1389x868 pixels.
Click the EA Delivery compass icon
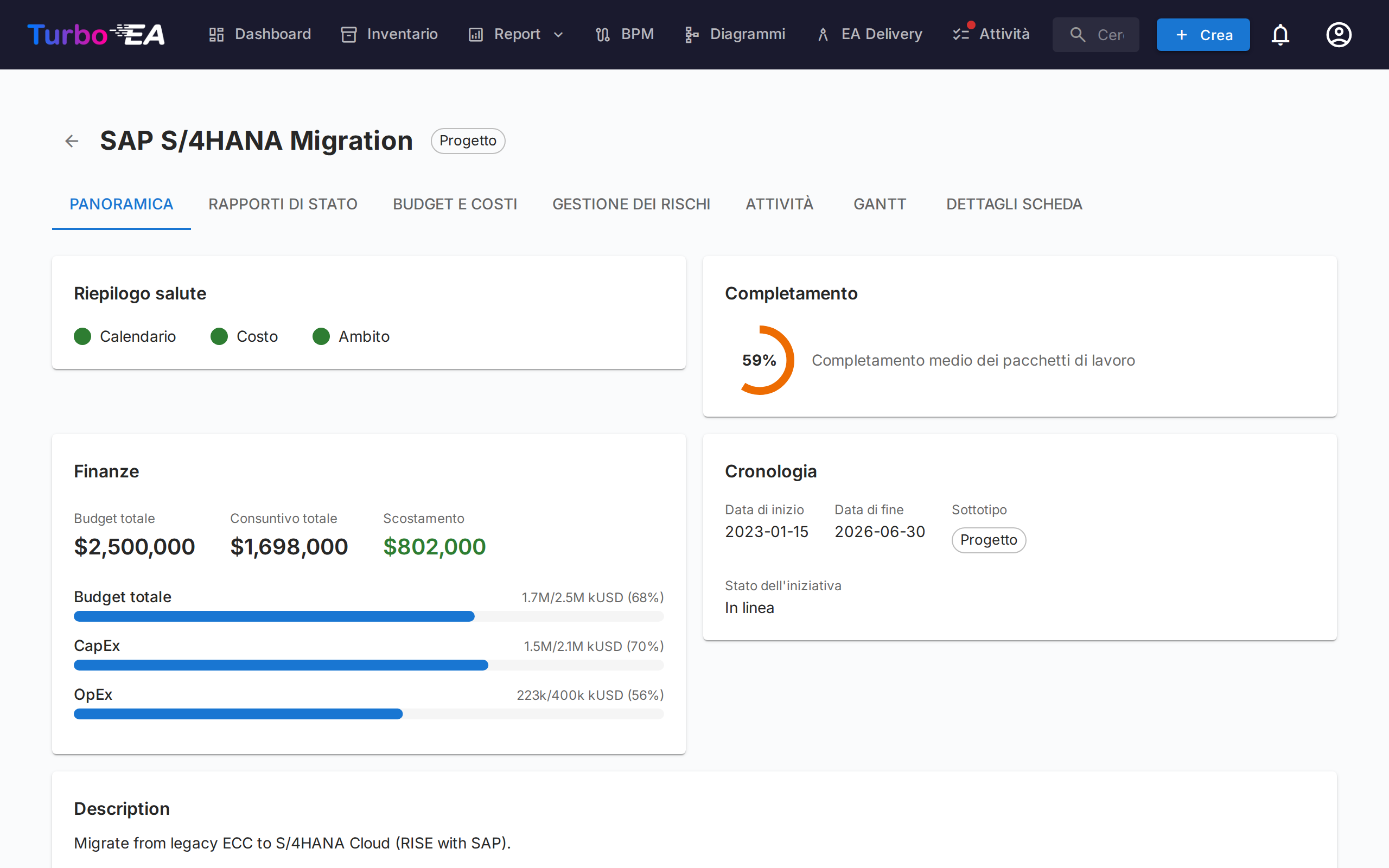point(823,34)
